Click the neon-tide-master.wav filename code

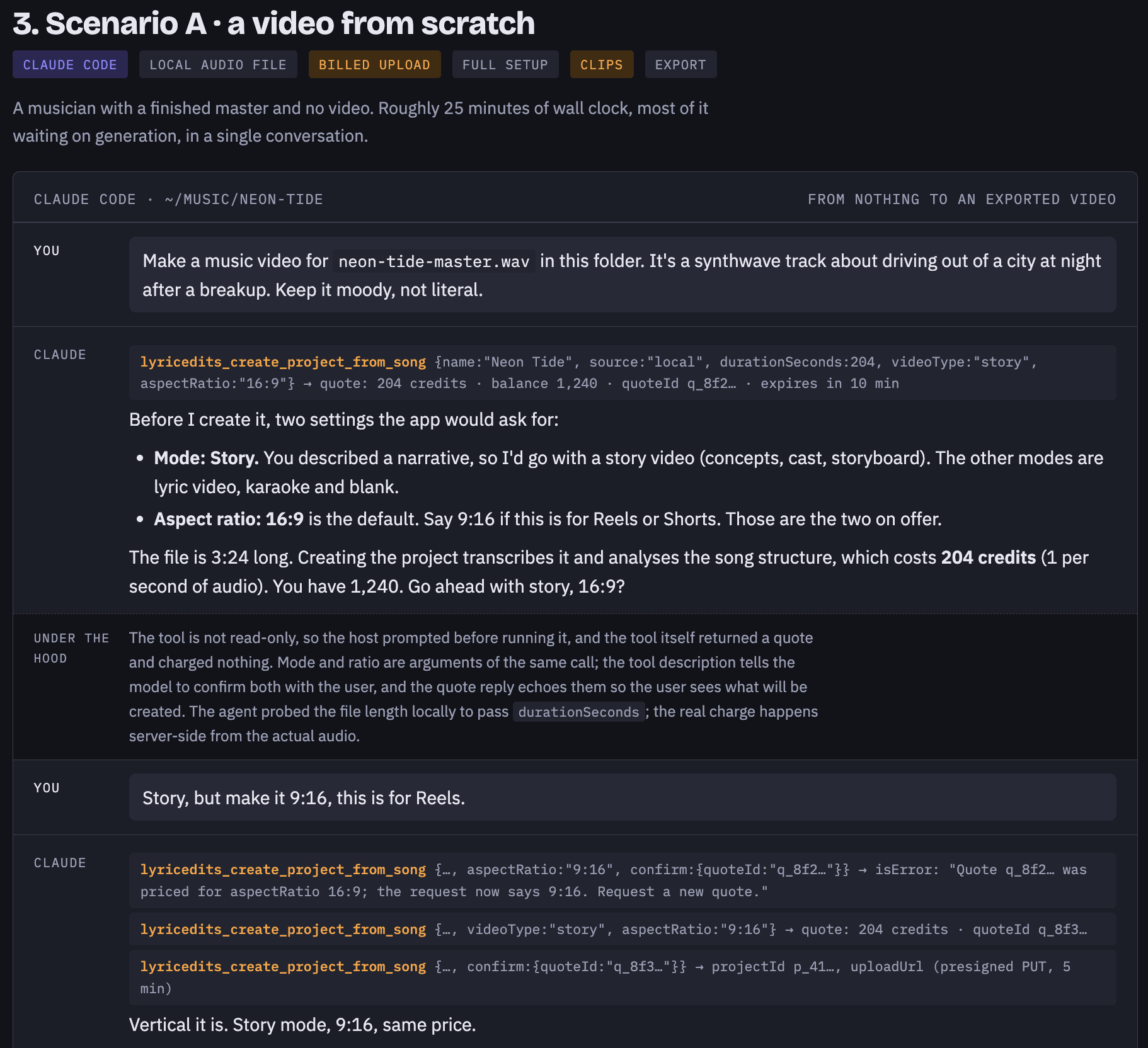click(434, 261)
